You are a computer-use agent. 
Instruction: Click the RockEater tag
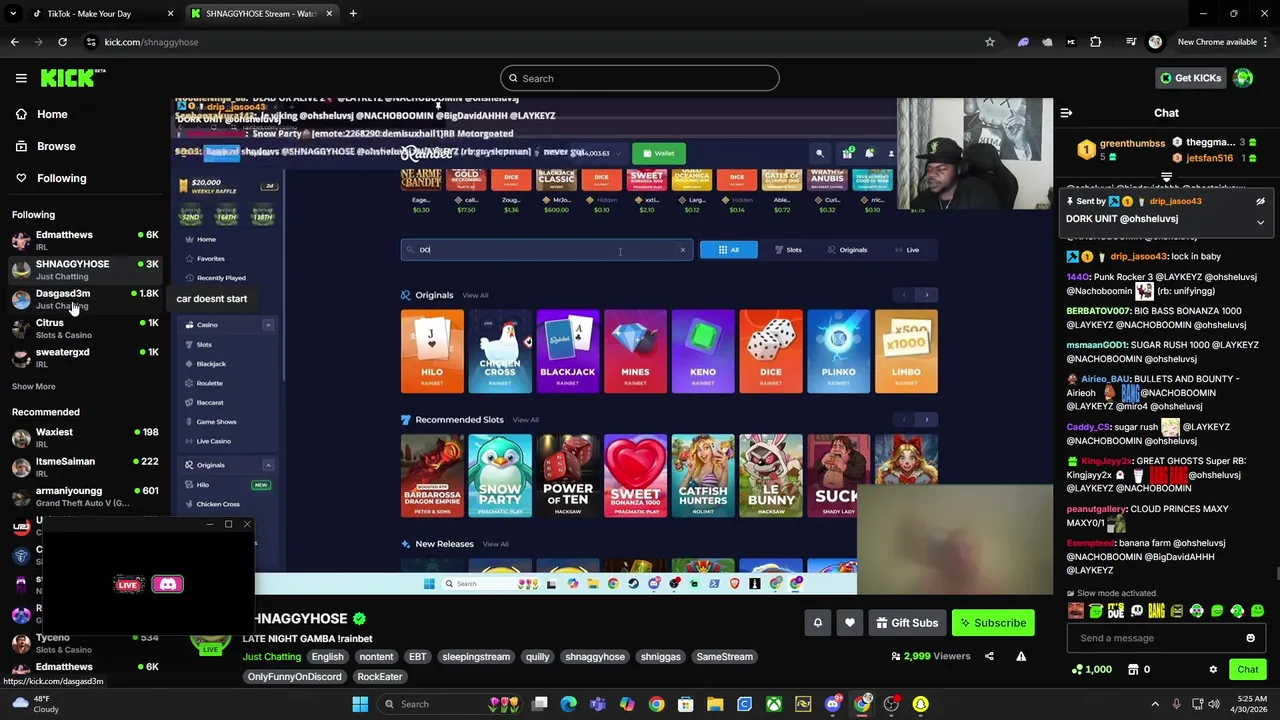pyautogui.click(x=379, y=677)
